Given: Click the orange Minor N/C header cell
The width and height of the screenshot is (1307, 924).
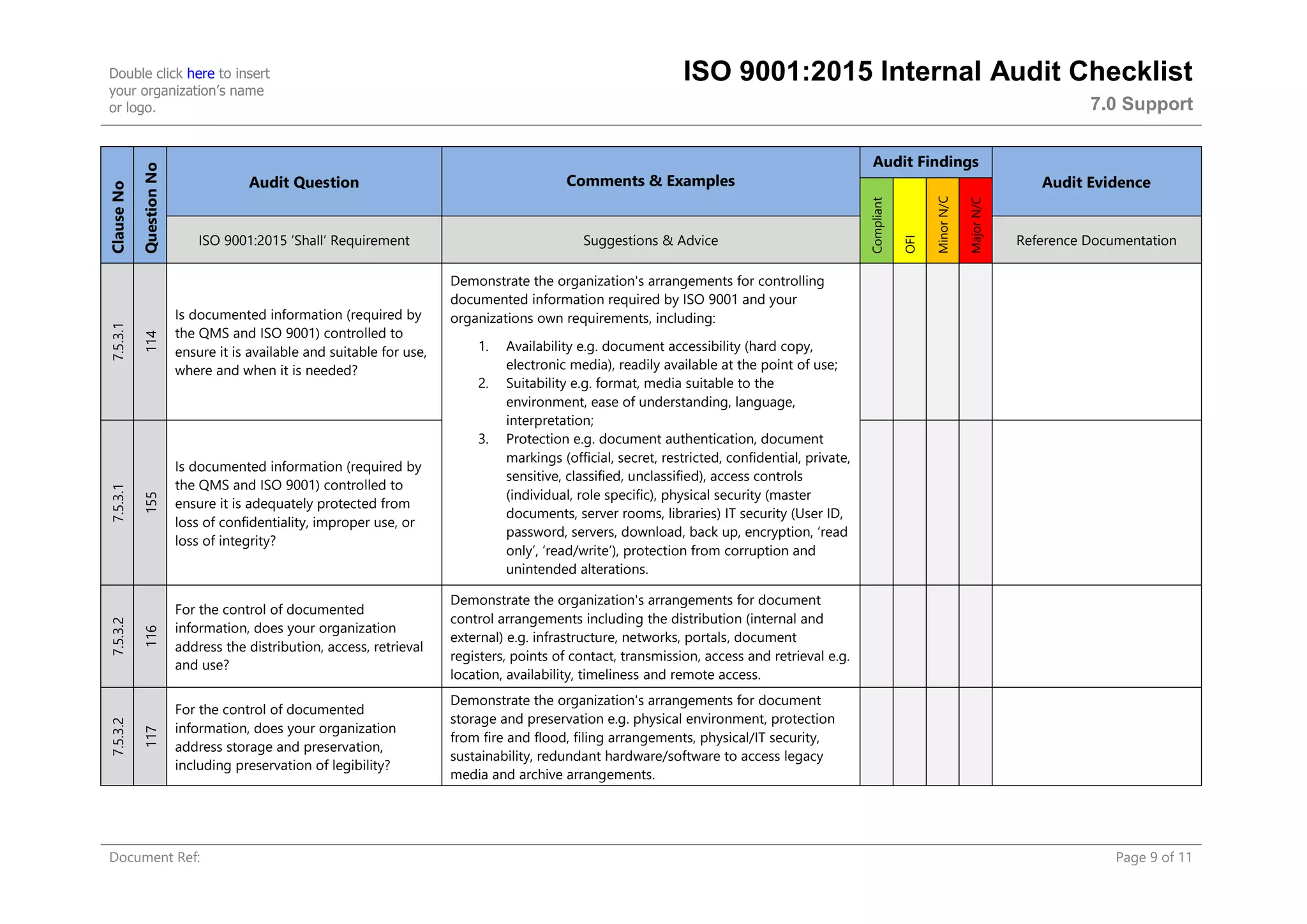Looking at the screenshot, I should pyautogui.click(x=943, y=220).
